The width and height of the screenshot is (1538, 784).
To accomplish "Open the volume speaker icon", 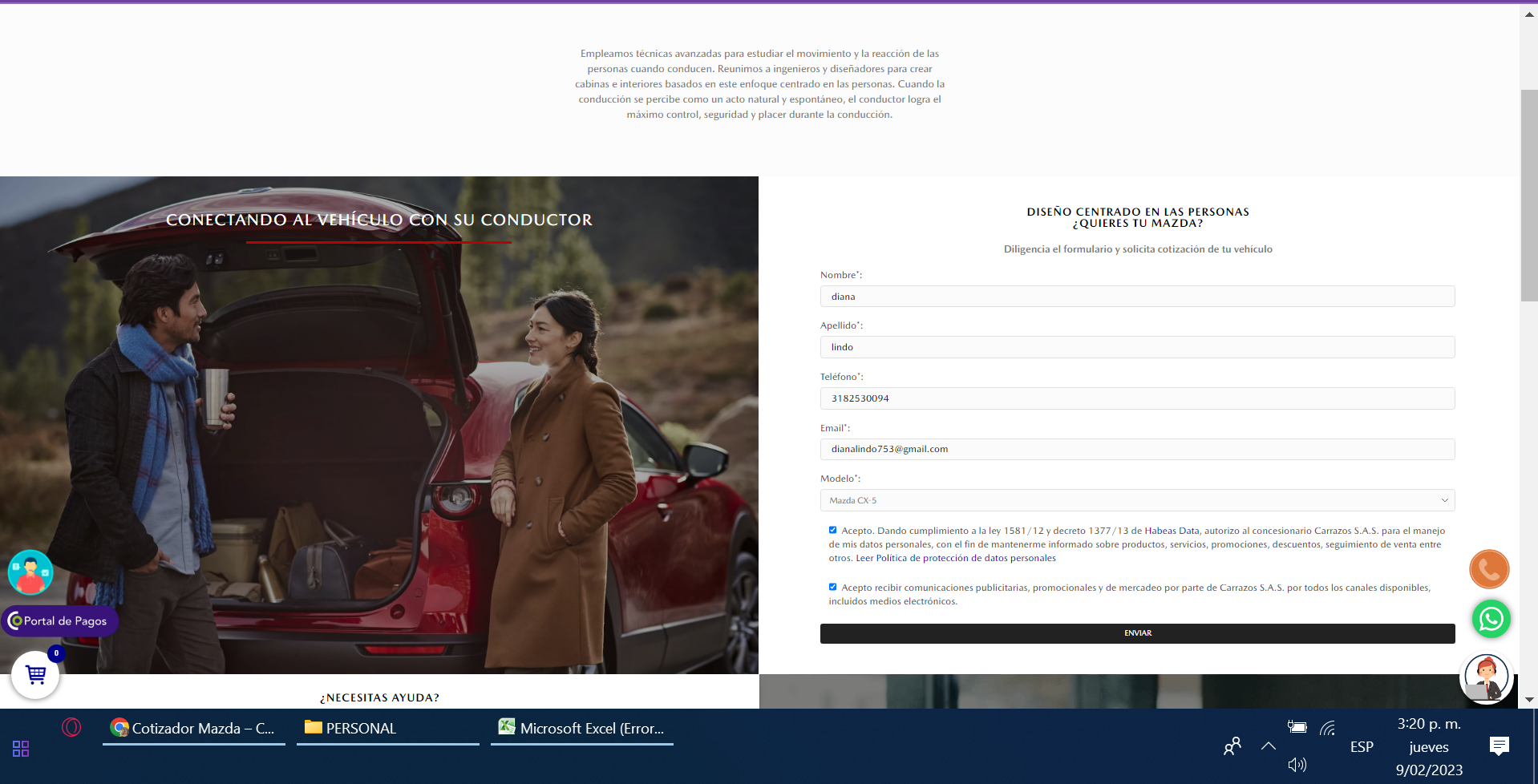I will (1297, 765).
